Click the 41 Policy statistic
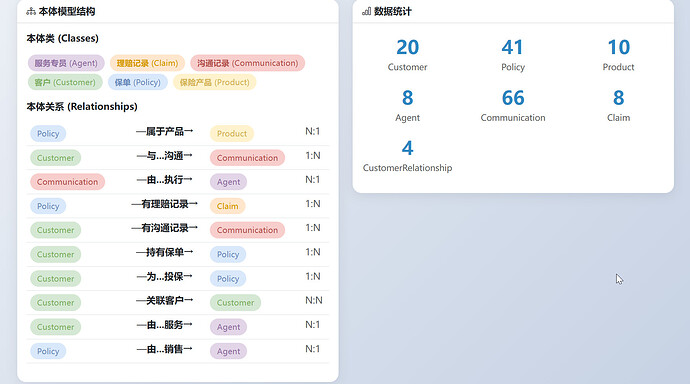Screen dimensions: 690x384 tap(513, 55)
